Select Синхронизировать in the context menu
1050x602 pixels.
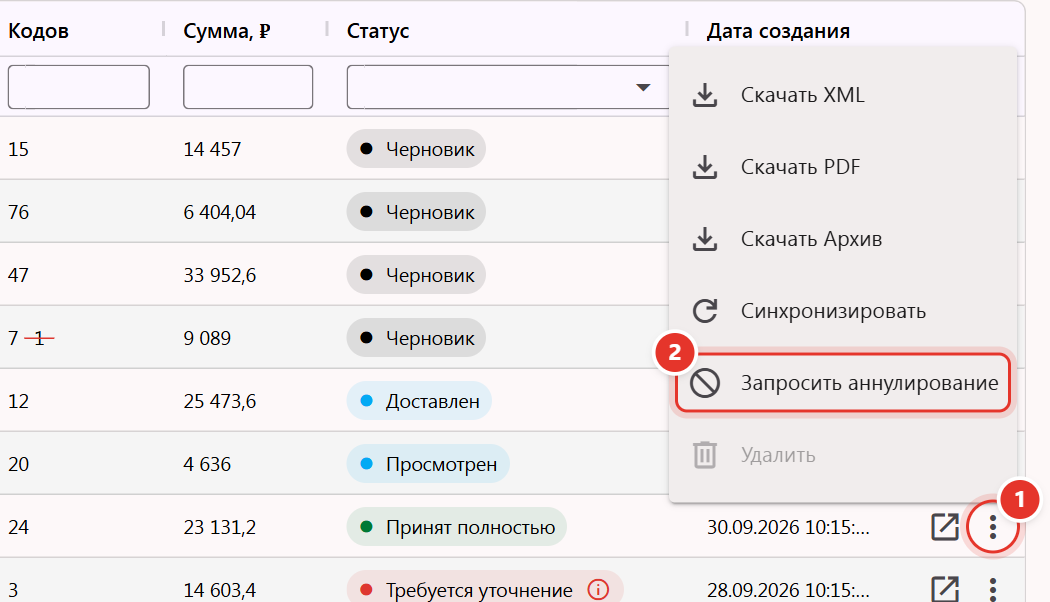coord(842,311)
